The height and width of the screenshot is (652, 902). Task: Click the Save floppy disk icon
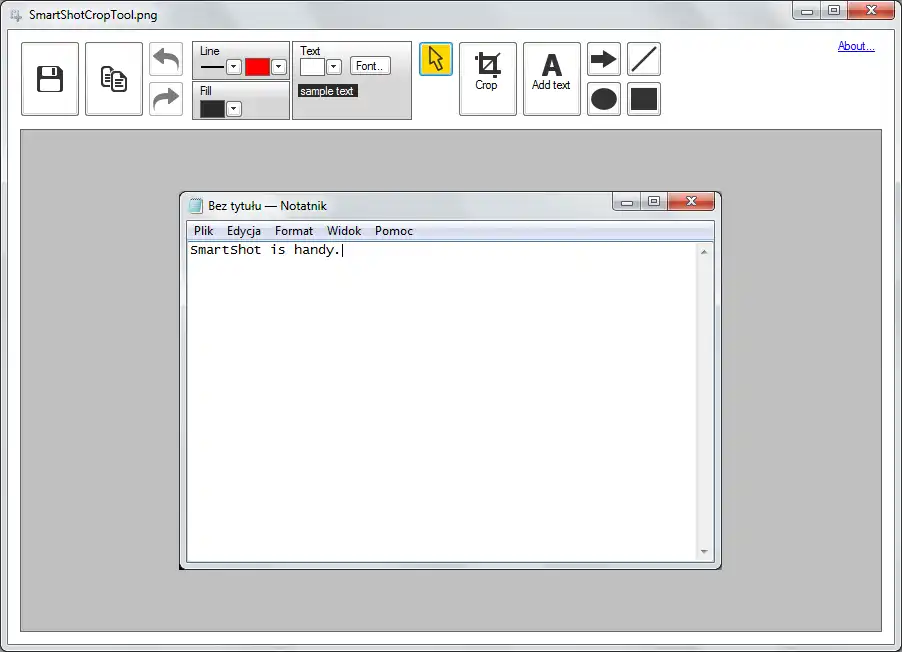click(x=50, y=79)
